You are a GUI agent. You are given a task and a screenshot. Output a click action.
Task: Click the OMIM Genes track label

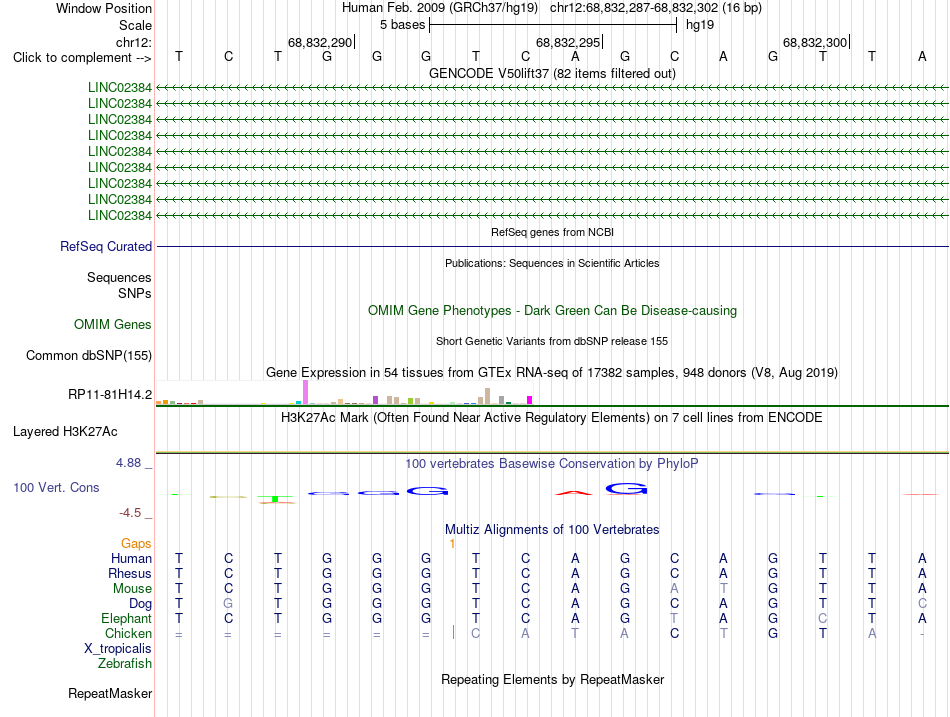coord(112,324)
